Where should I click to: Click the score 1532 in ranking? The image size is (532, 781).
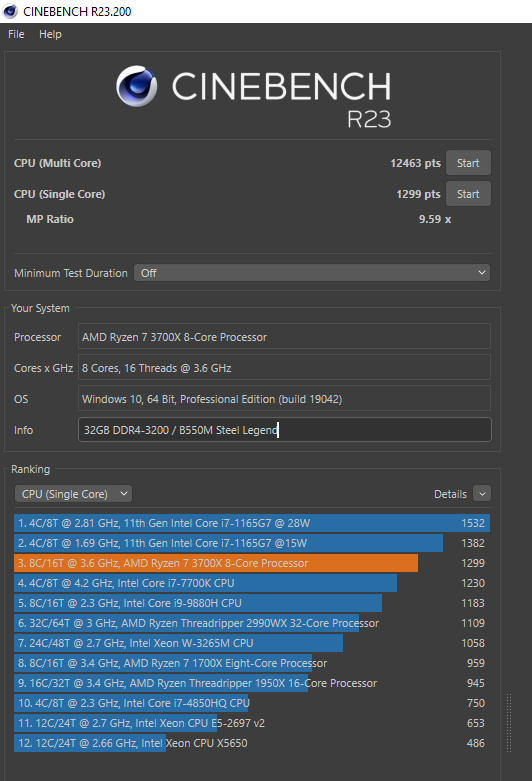(473, 523)
